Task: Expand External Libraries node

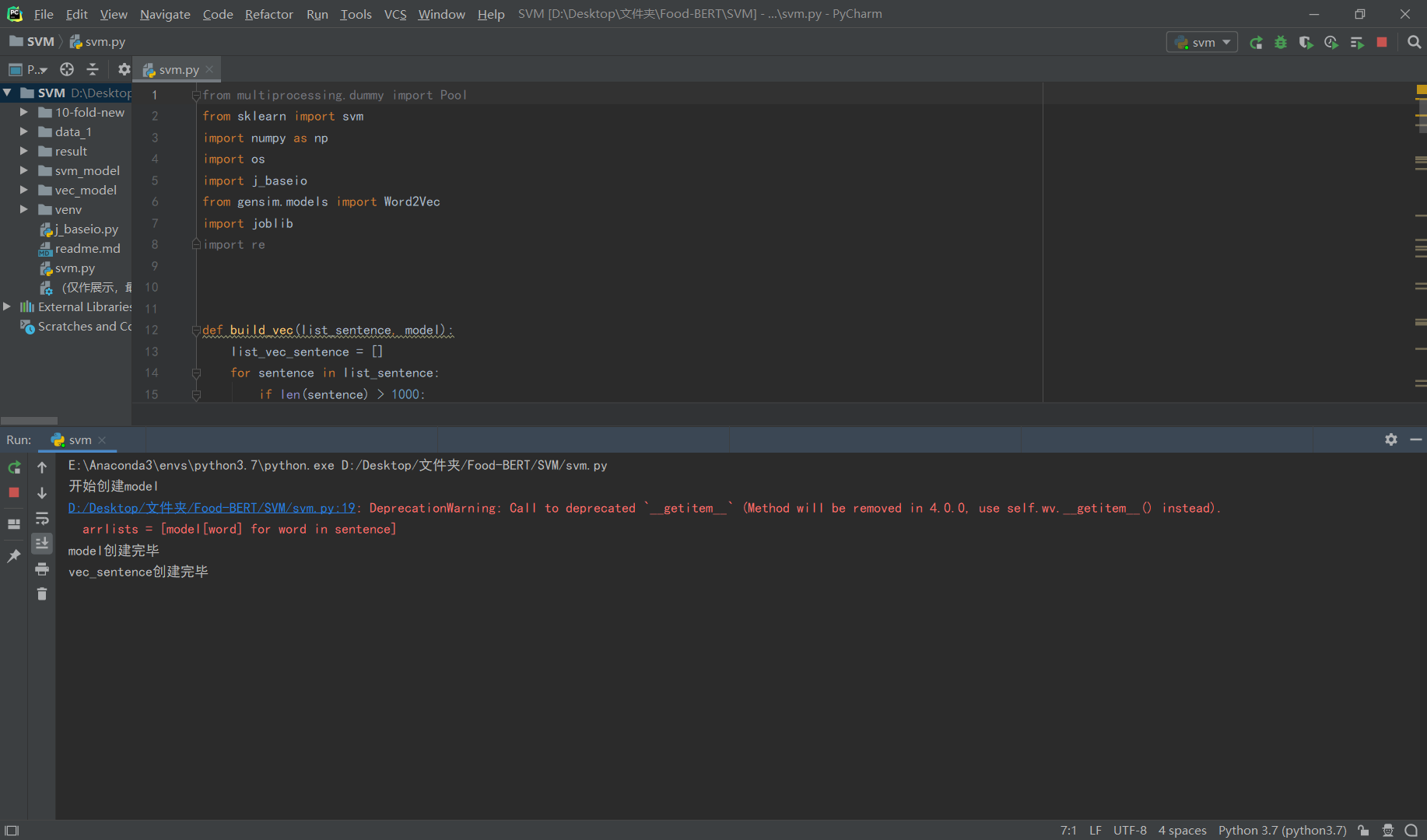Action: click(x=7, y=306)
